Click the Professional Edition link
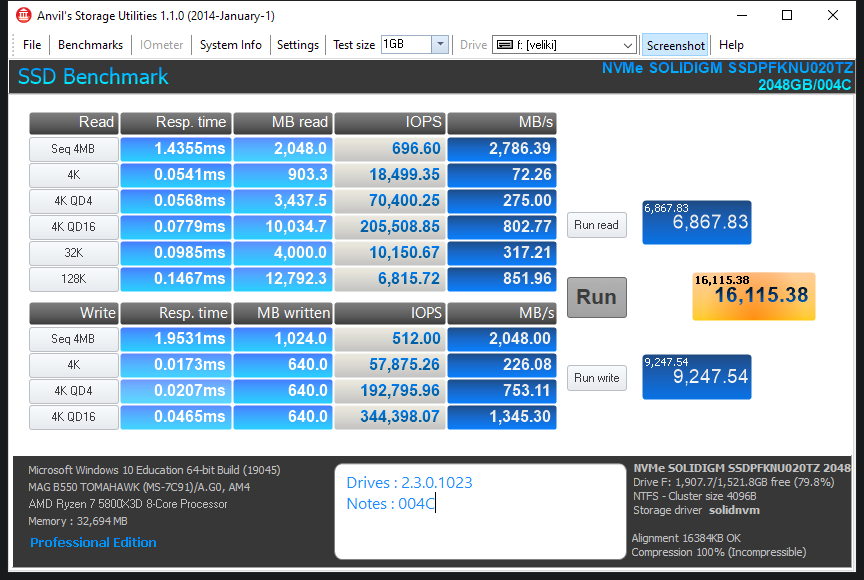 pos(93,542)
